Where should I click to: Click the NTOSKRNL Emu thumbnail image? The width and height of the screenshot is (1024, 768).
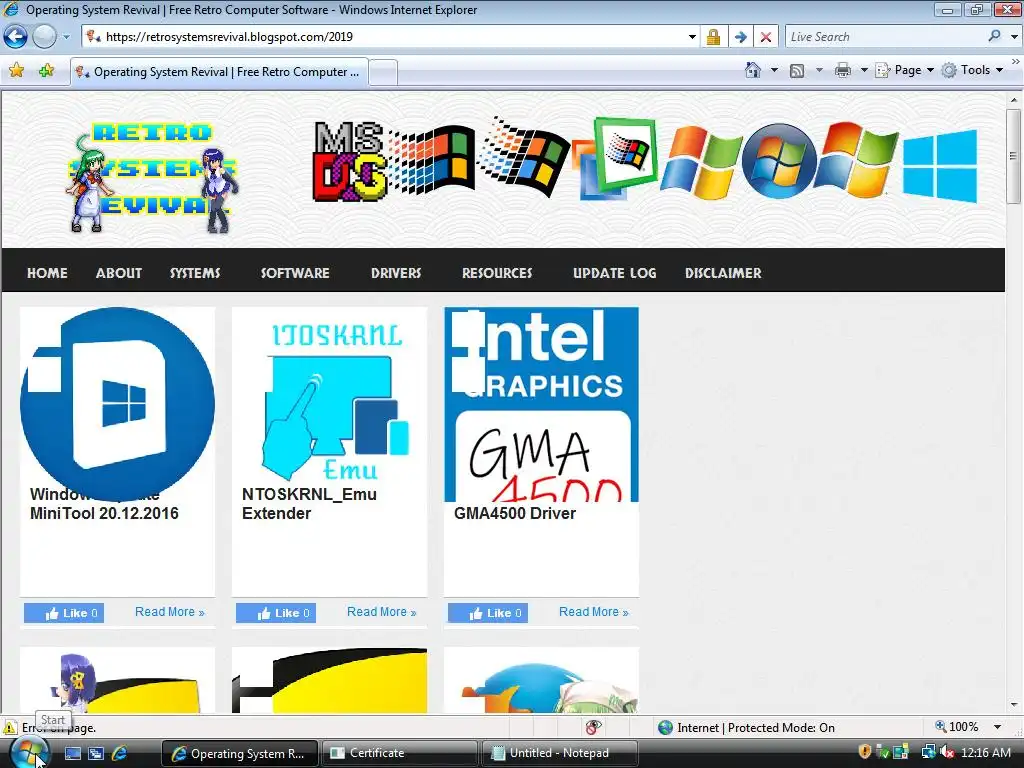[x=330, y=404]
